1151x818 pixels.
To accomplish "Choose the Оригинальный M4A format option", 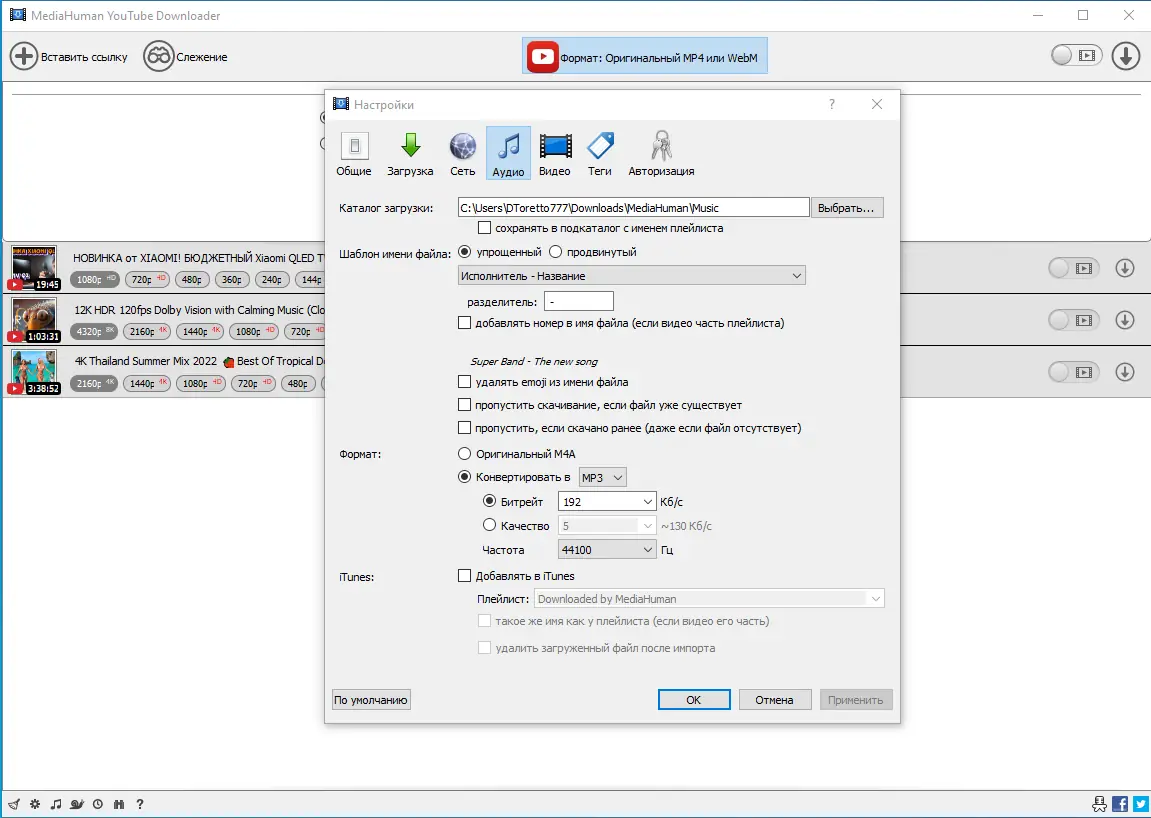I will point(464,454).
